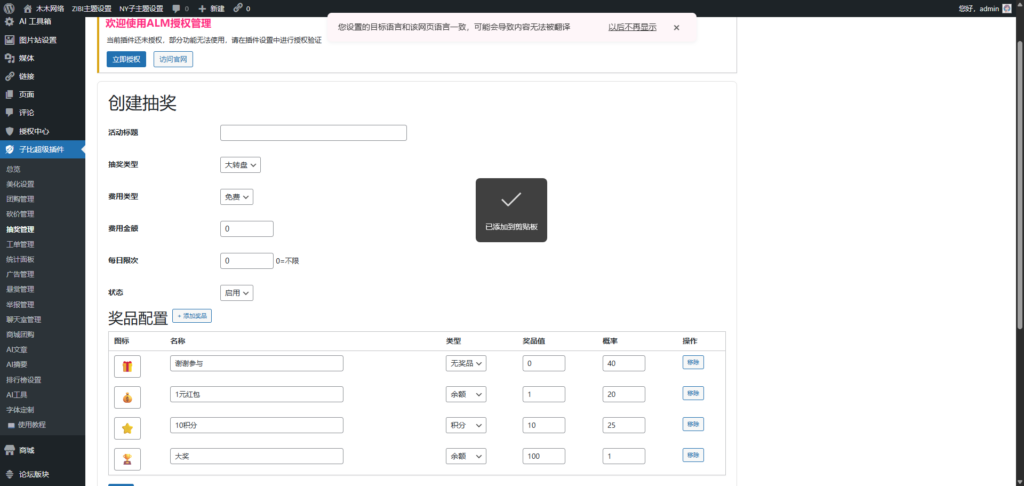Expand the 费用类型 dropdown showing 免费
This screenshot has height=486, width=1024.
(x=236, y=198)
